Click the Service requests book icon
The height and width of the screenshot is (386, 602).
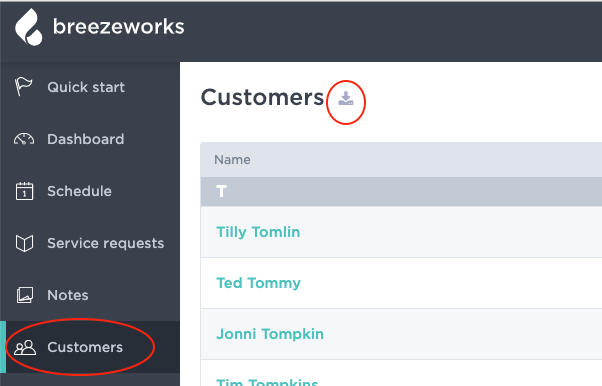(x=24, y=243)
